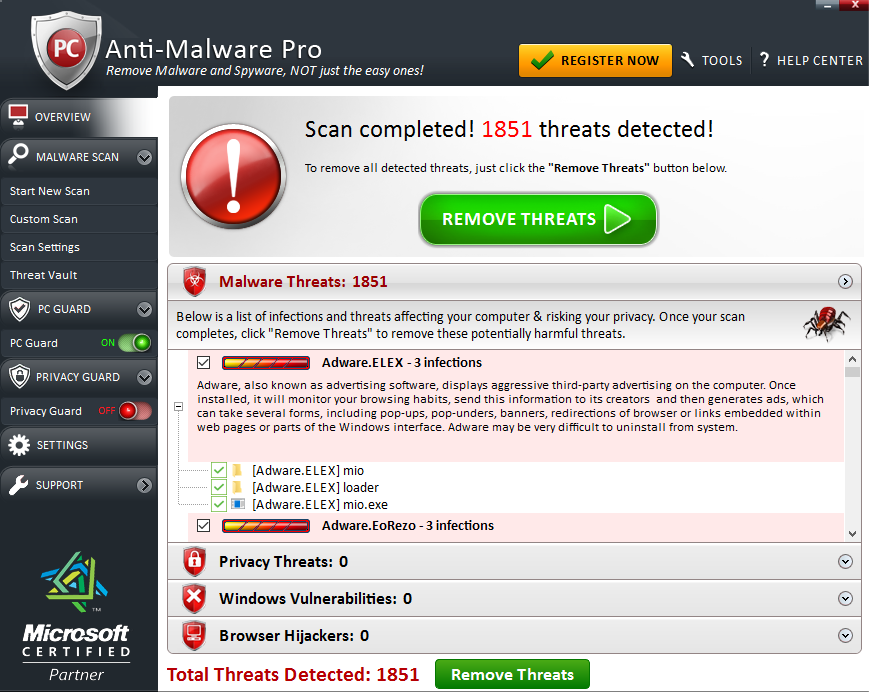Viewport: 869px width, 692px height.
Task: Expand the Privacy Threats section
Action: pos(845,562)
